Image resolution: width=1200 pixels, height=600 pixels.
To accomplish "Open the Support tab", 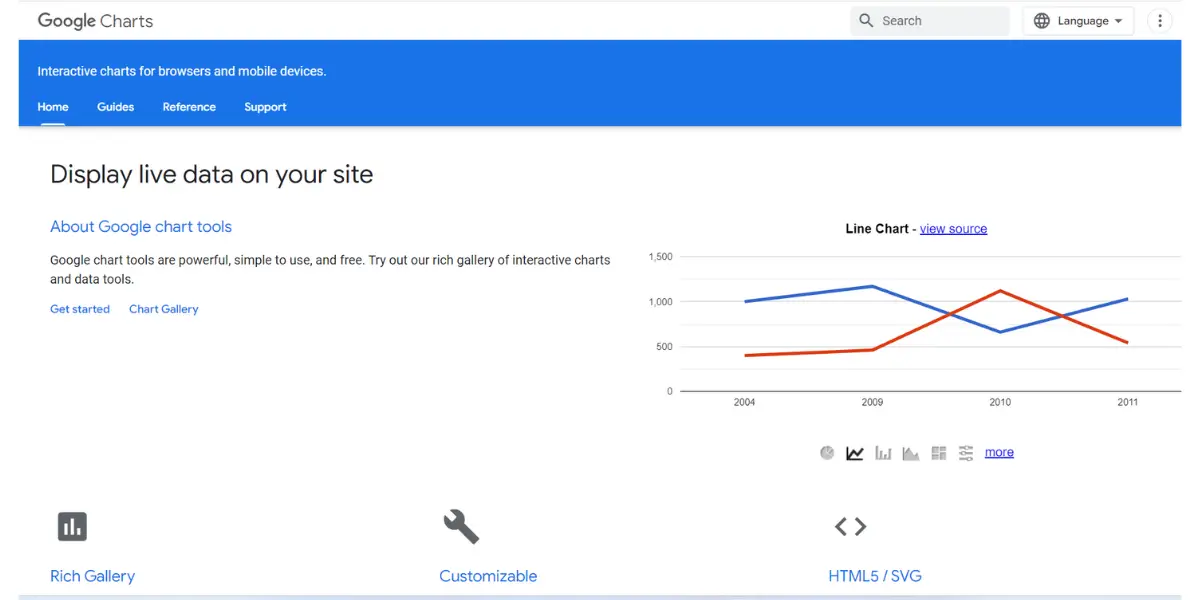I will pyautogui.click(x=265, y=107).
